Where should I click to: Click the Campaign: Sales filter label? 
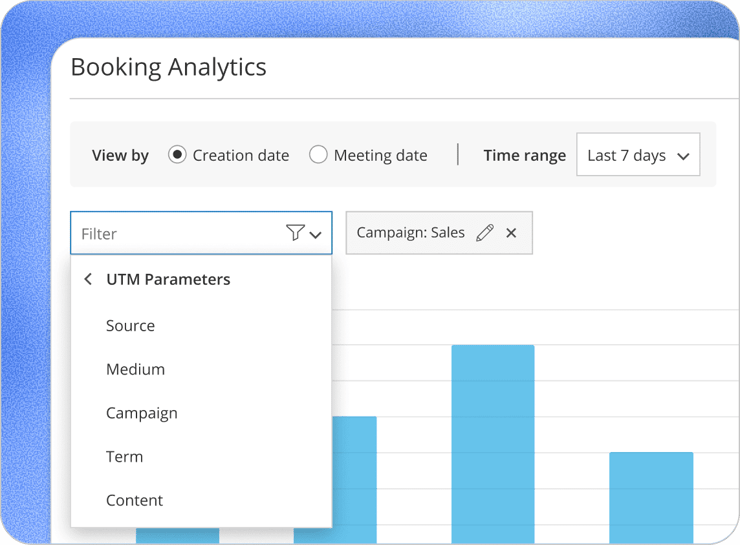(x=411, y=233)
